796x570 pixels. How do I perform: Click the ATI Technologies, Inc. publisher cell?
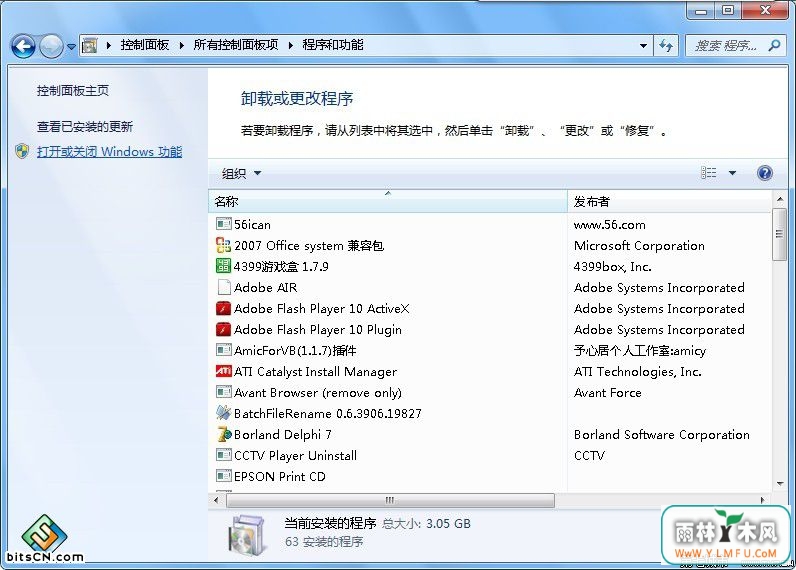[638, 372]
